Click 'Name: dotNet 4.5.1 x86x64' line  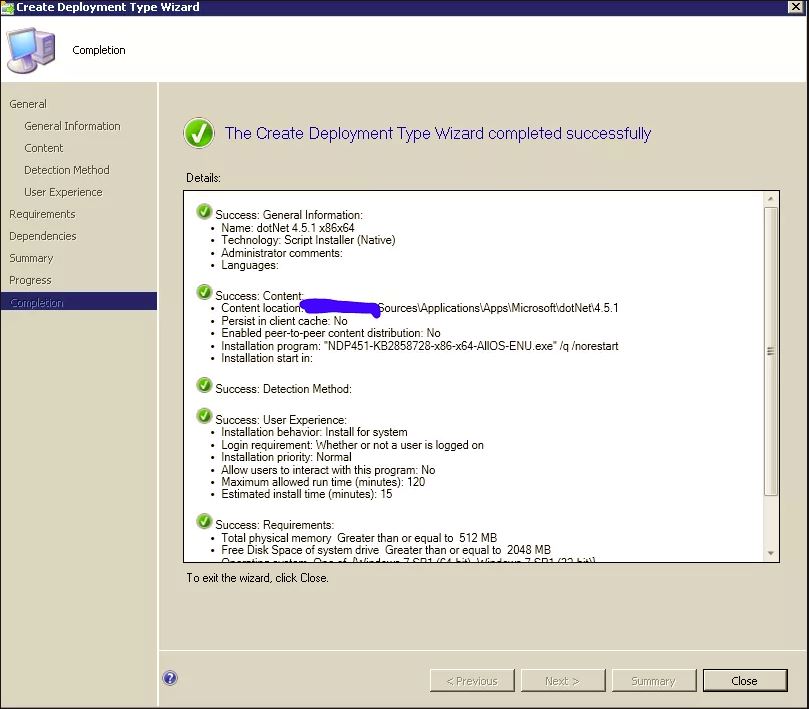pyautogui.click(x=288, y=228)
